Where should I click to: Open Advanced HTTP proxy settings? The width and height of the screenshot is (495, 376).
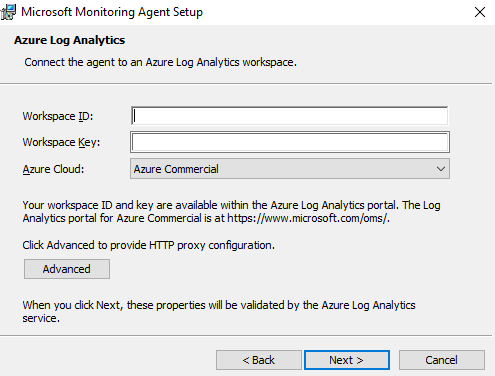coord(67,269)
